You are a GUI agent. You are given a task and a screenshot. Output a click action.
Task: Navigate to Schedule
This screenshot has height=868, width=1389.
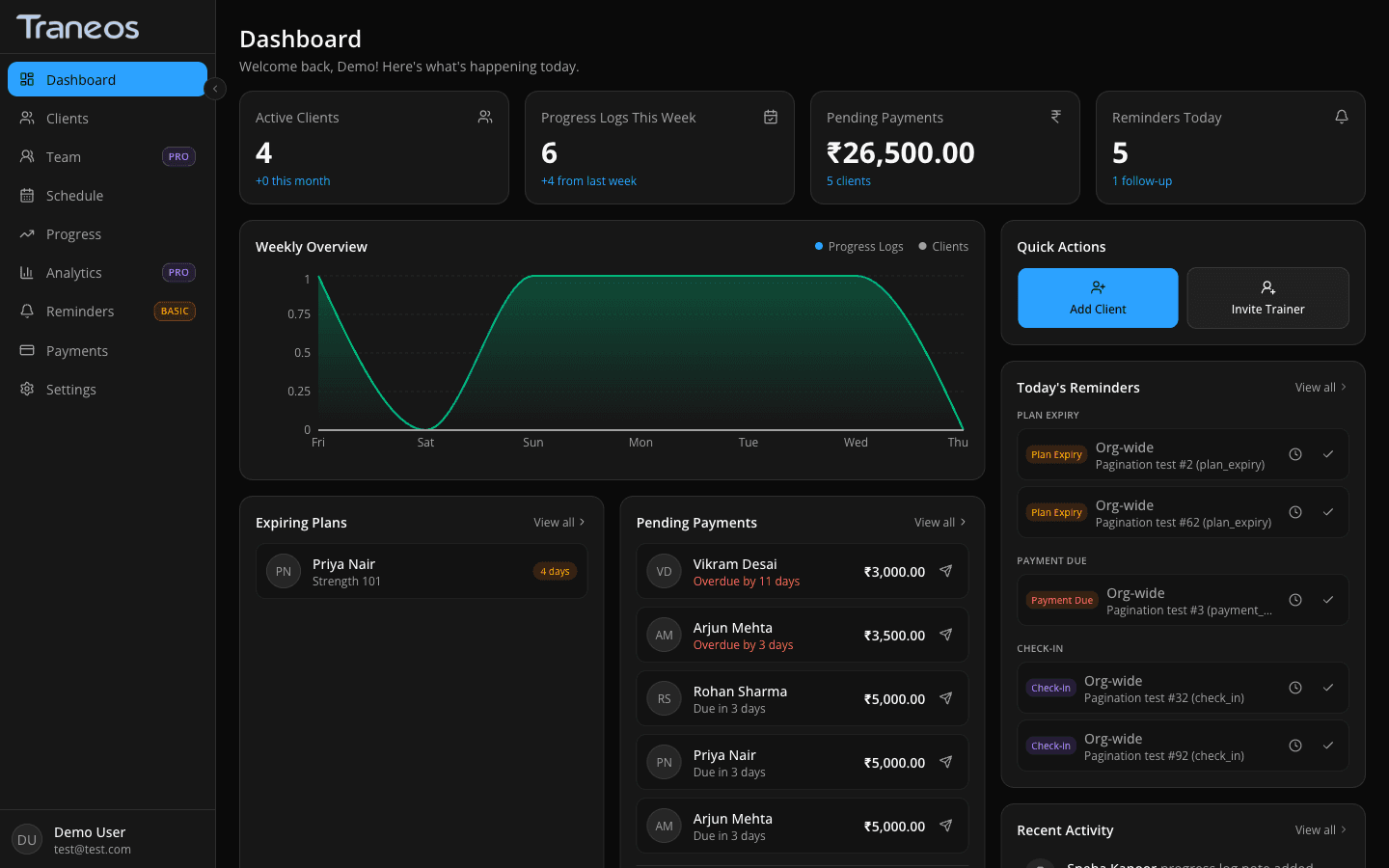point(107,195)
